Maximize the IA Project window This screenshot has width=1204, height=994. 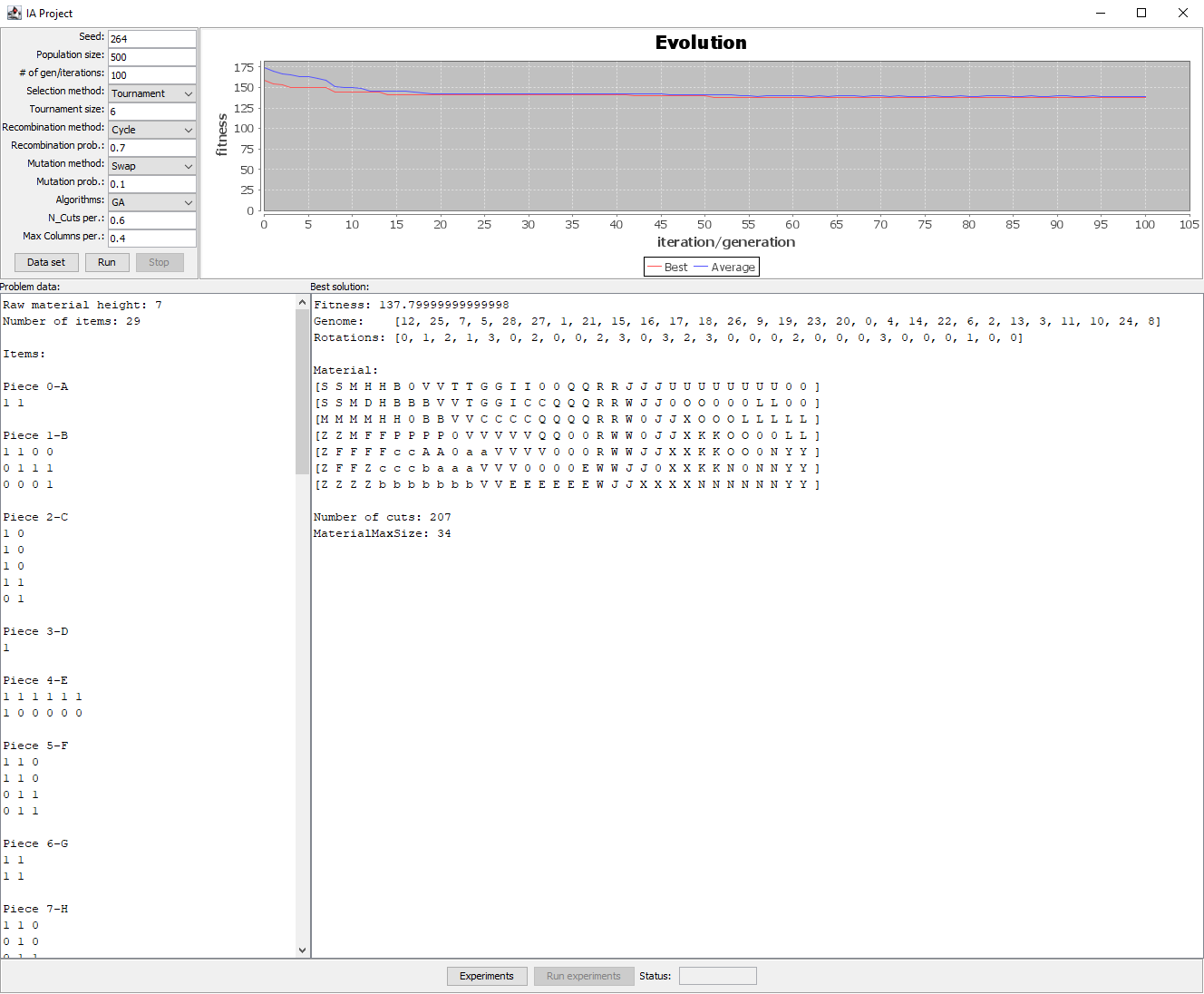tap(1141, 13)
